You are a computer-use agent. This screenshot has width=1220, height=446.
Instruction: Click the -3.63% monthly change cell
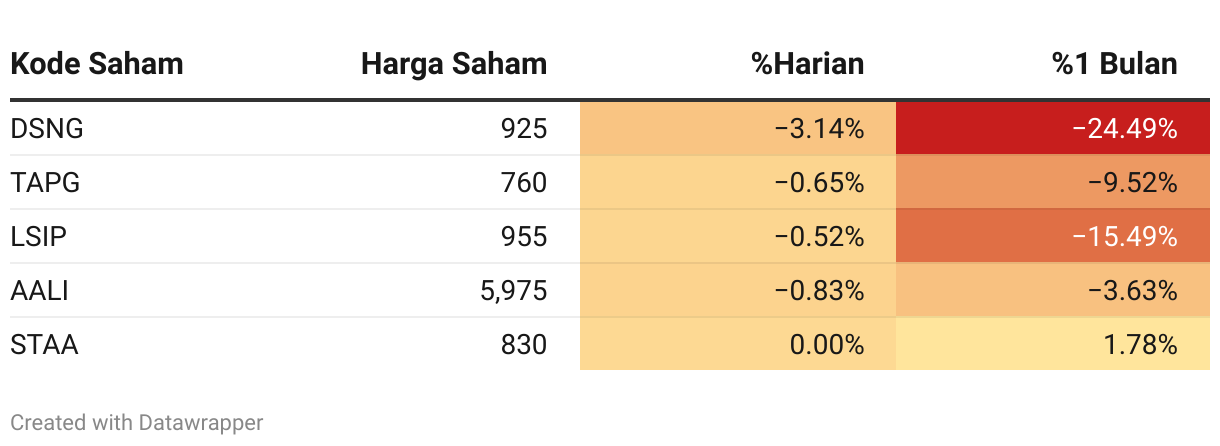pos(1053,291)
